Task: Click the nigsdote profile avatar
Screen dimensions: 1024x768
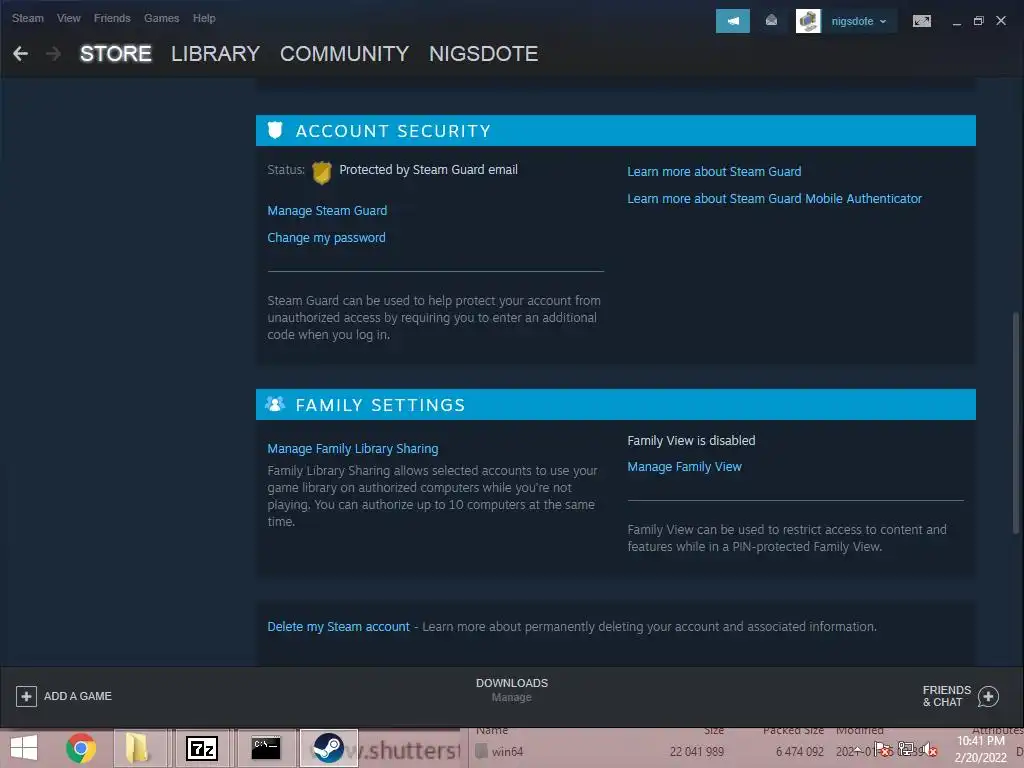Action: tap(808, 21)
